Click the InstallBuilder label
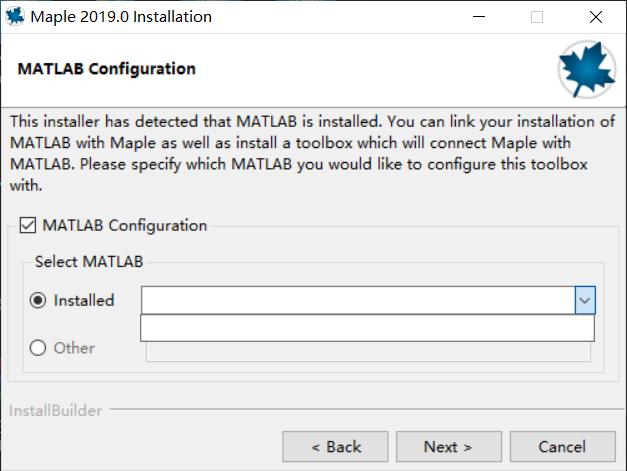 point(54,410)
